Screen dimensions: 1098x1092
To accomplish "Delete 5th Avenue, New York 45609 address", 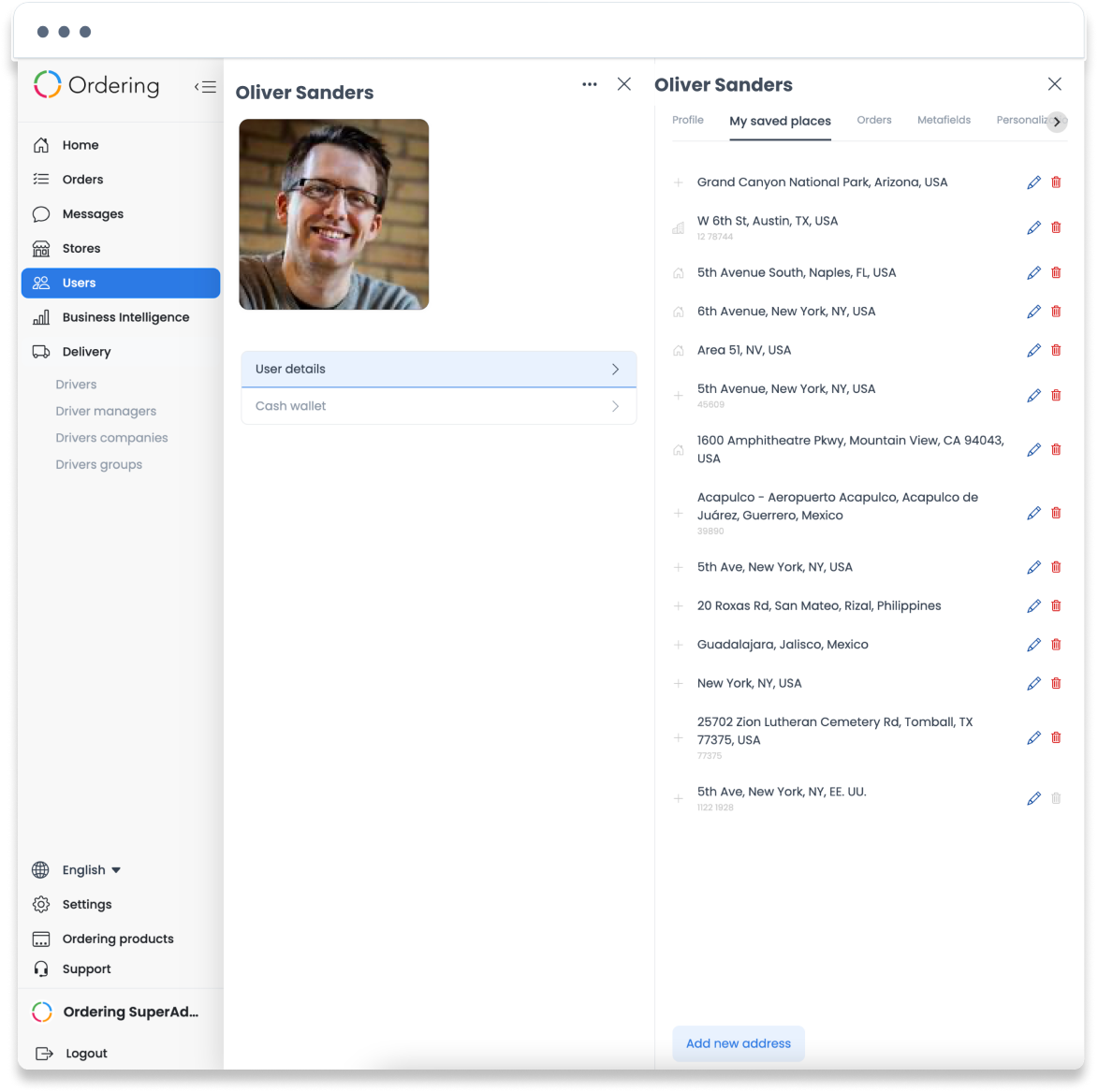I will coord(1056,396).
